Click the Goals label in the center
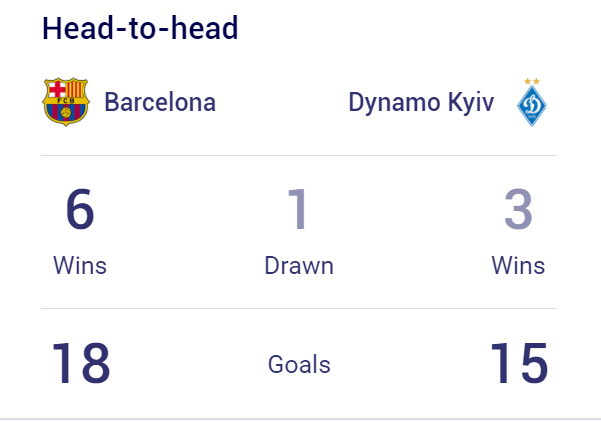This screenshot has height=422, width=601. (x=299, y=364)
